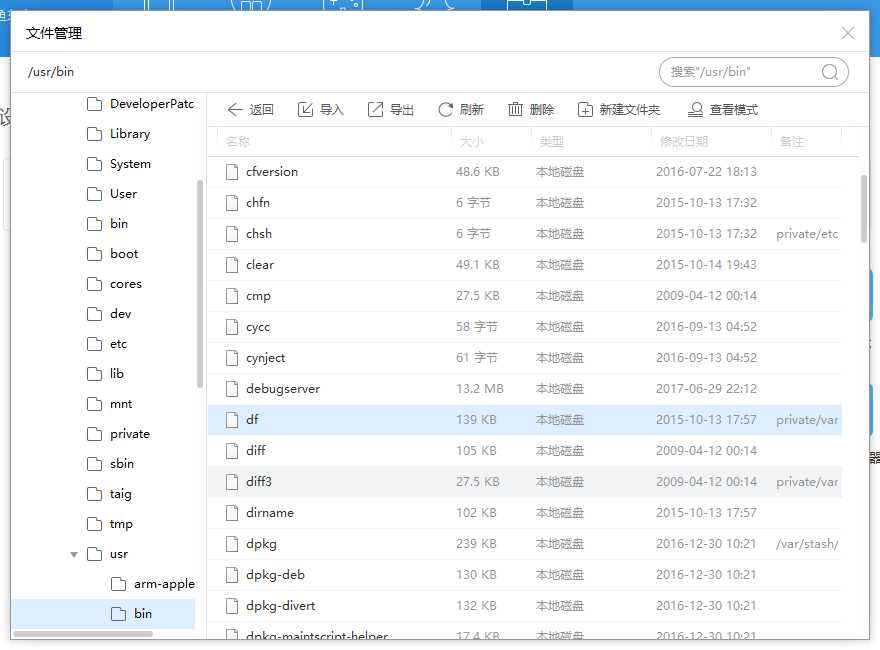Click the Back (返回) arrow icon

236,110
